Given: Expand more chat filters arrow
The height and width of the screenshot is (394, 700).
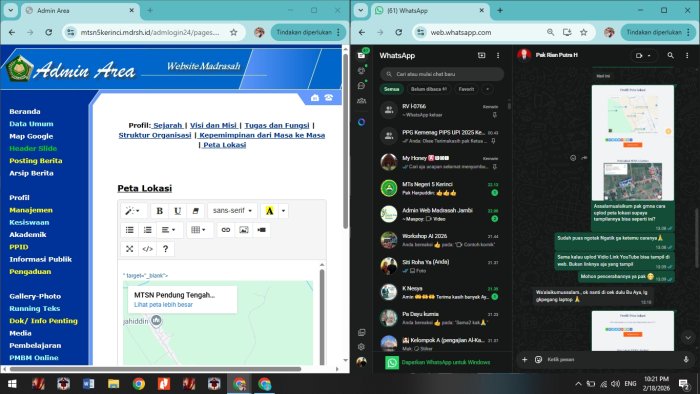Looking at the screenshot, I should click(x=488, y=89).
